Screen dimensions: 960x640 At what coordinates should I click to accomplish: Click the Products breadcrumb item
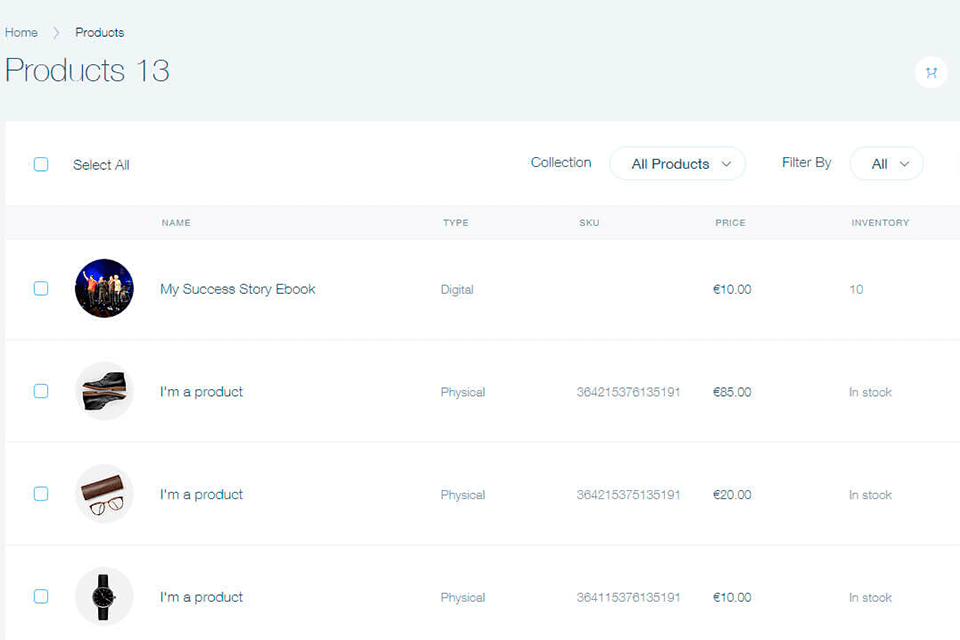point(100,33)
